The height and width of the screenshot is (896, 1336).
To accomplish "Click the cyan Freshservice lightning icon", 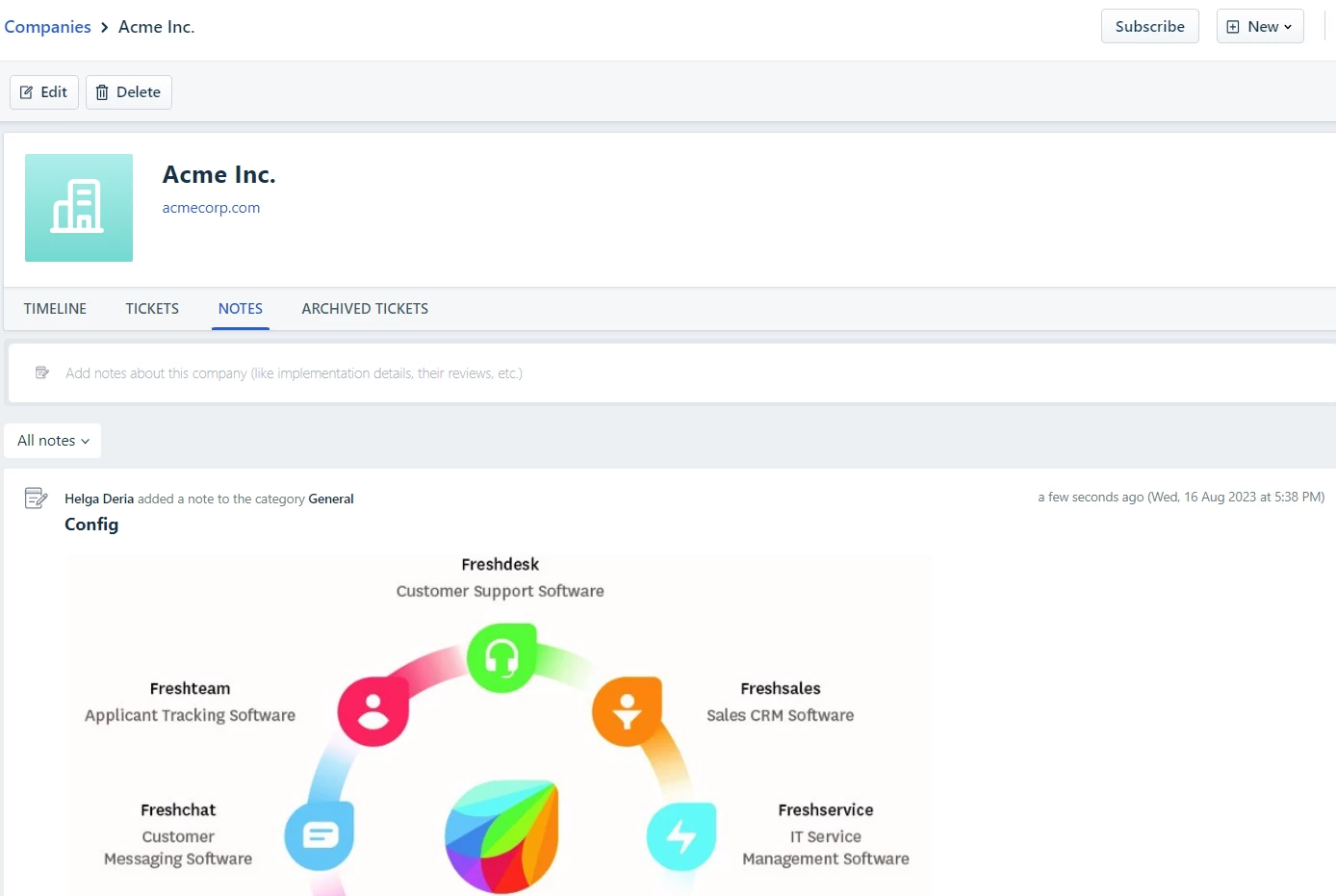I will [x=681, y=835].
